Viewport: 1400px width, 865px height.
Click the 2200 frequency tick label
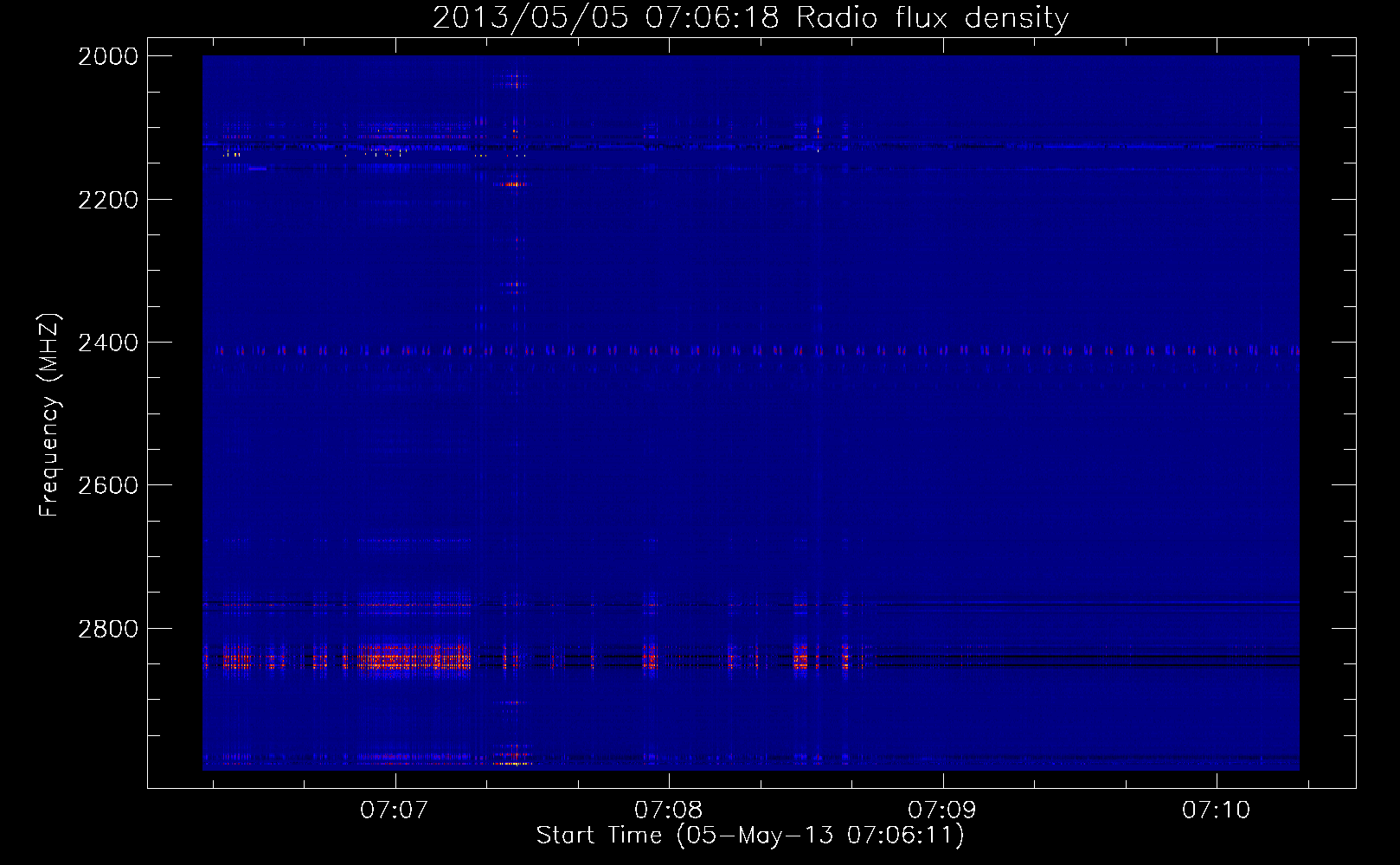(108, 200)
